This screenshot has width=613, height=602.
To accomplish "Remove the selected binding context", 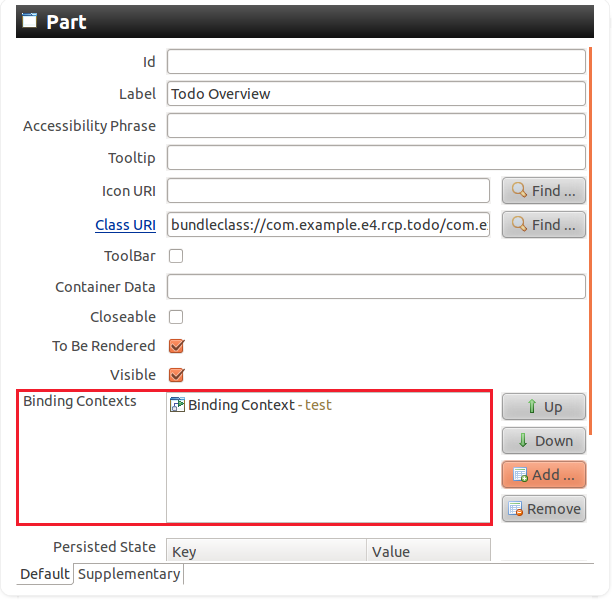I will pos(543,509).
